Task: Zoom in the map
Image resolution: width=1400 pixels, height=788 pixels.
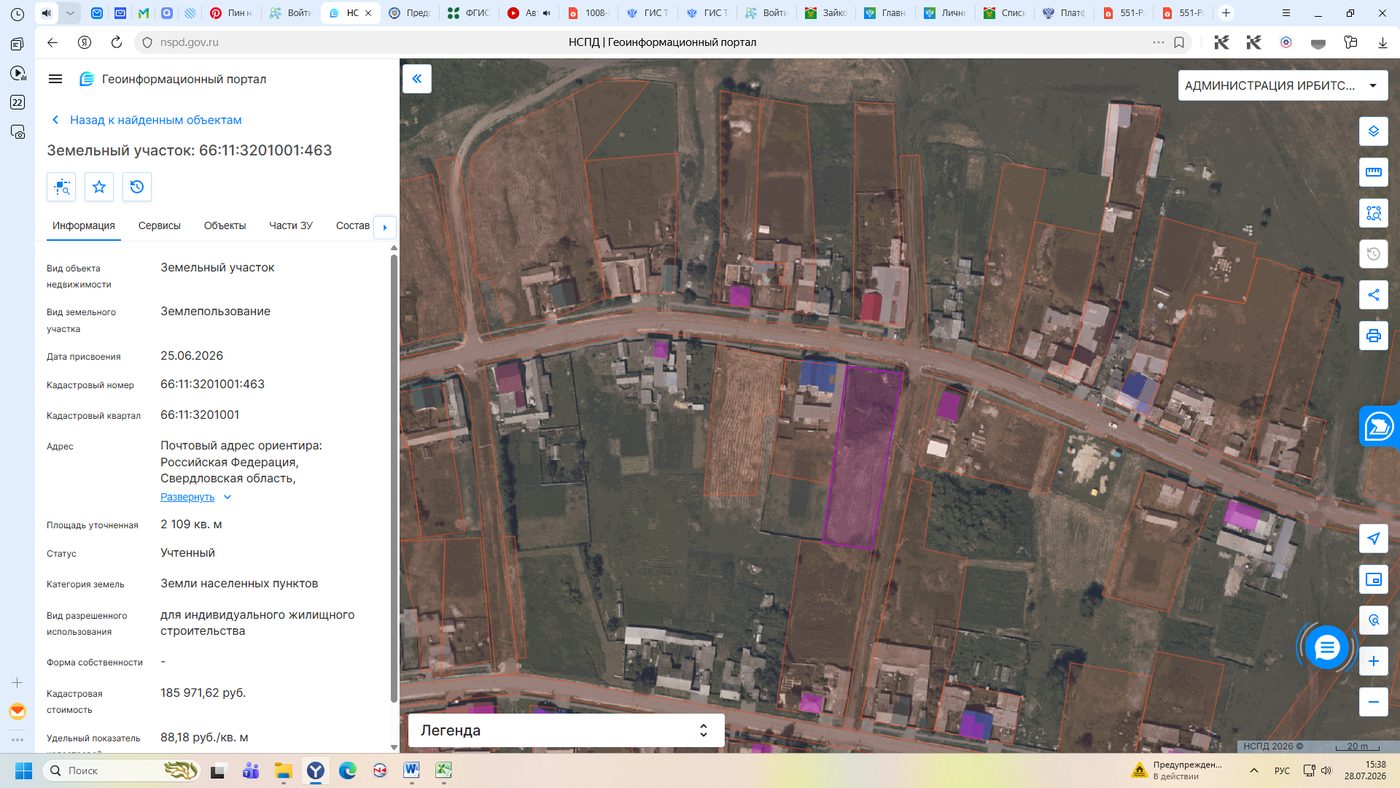Action: 1374,661
